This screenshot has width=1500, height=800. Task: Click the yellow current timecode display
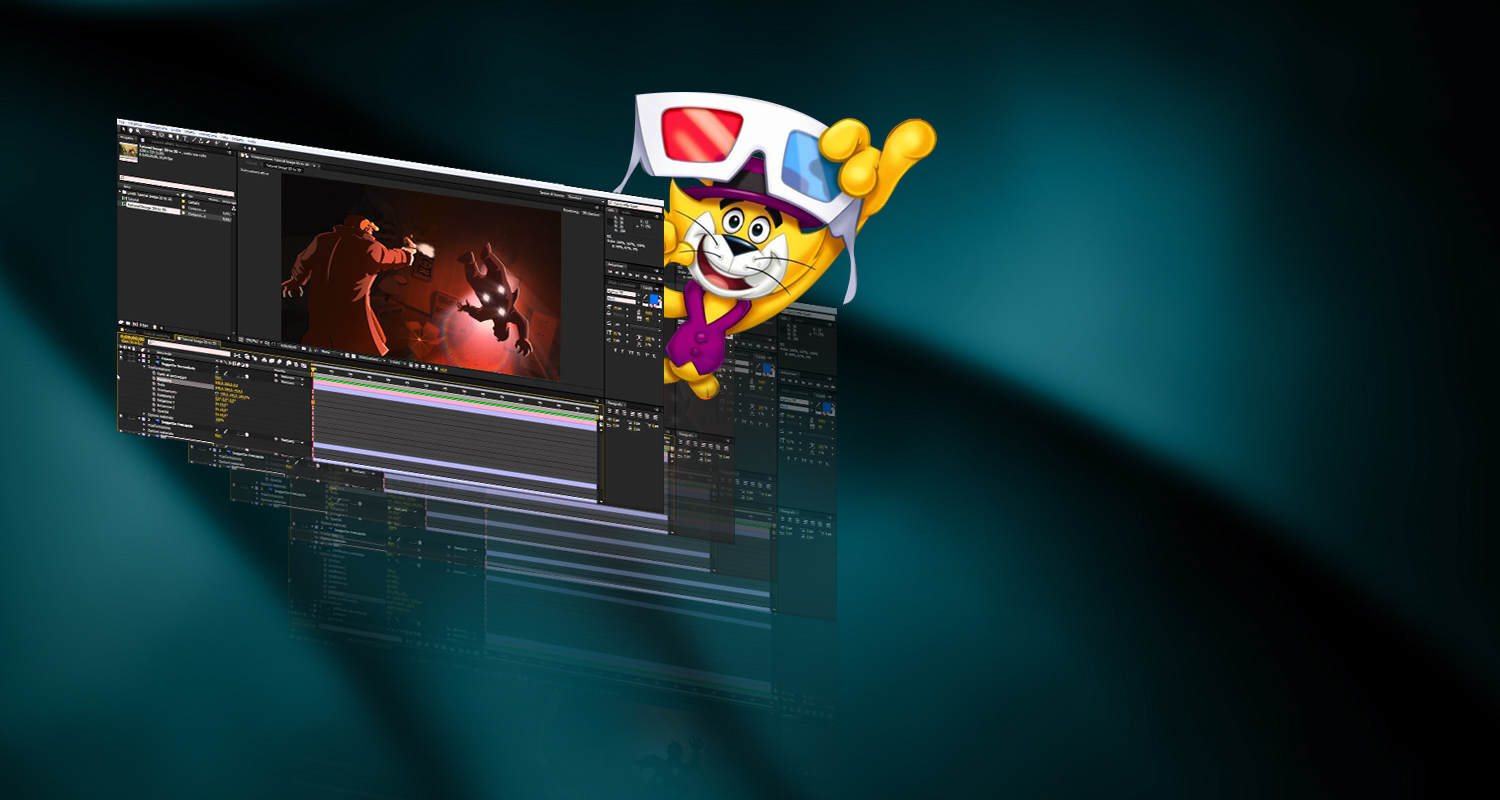pyautogui.click(x=132, y=340)
